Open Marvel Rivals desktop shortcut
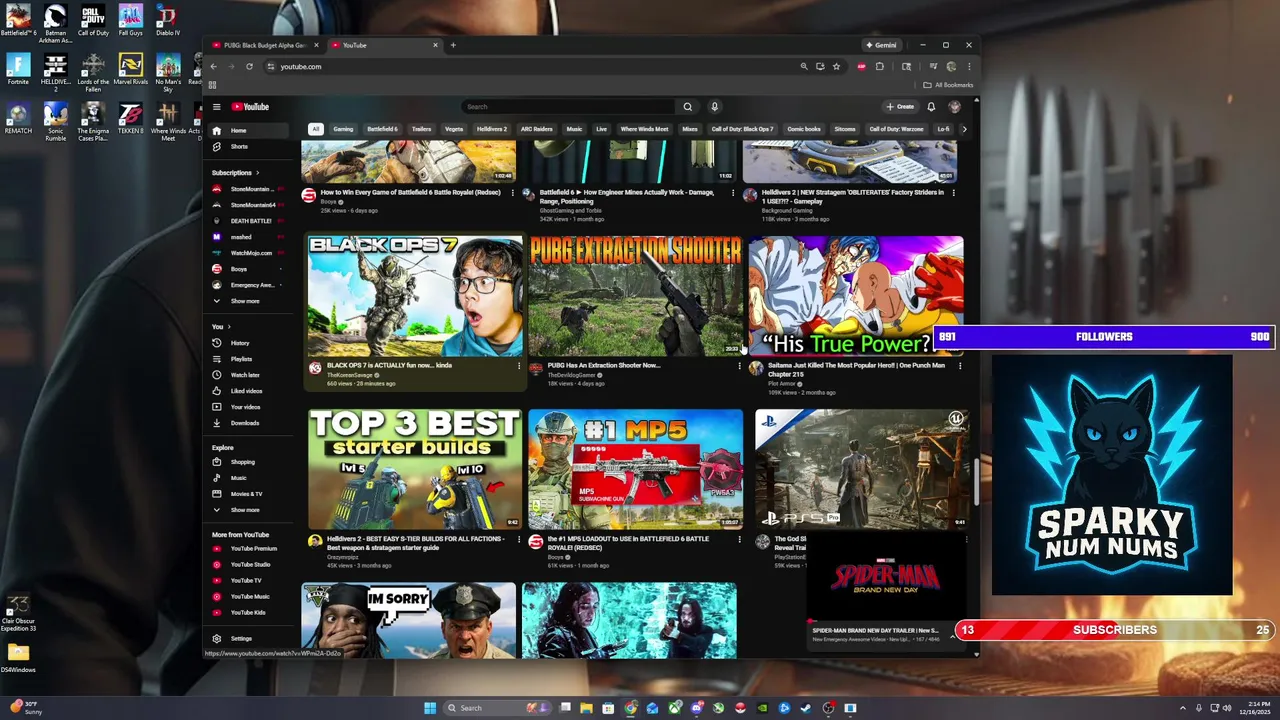The width and height of the screenshot is (1280, 720). click(x=130, y=70)
